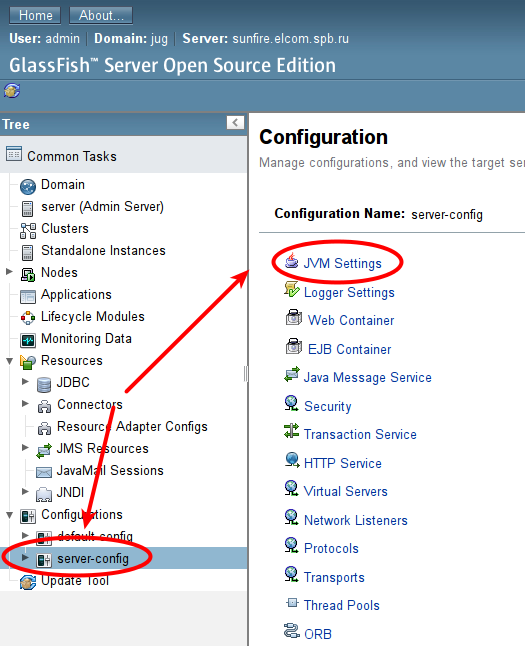
Task: Open the Java Message Service link
Action: click(368, 377)
